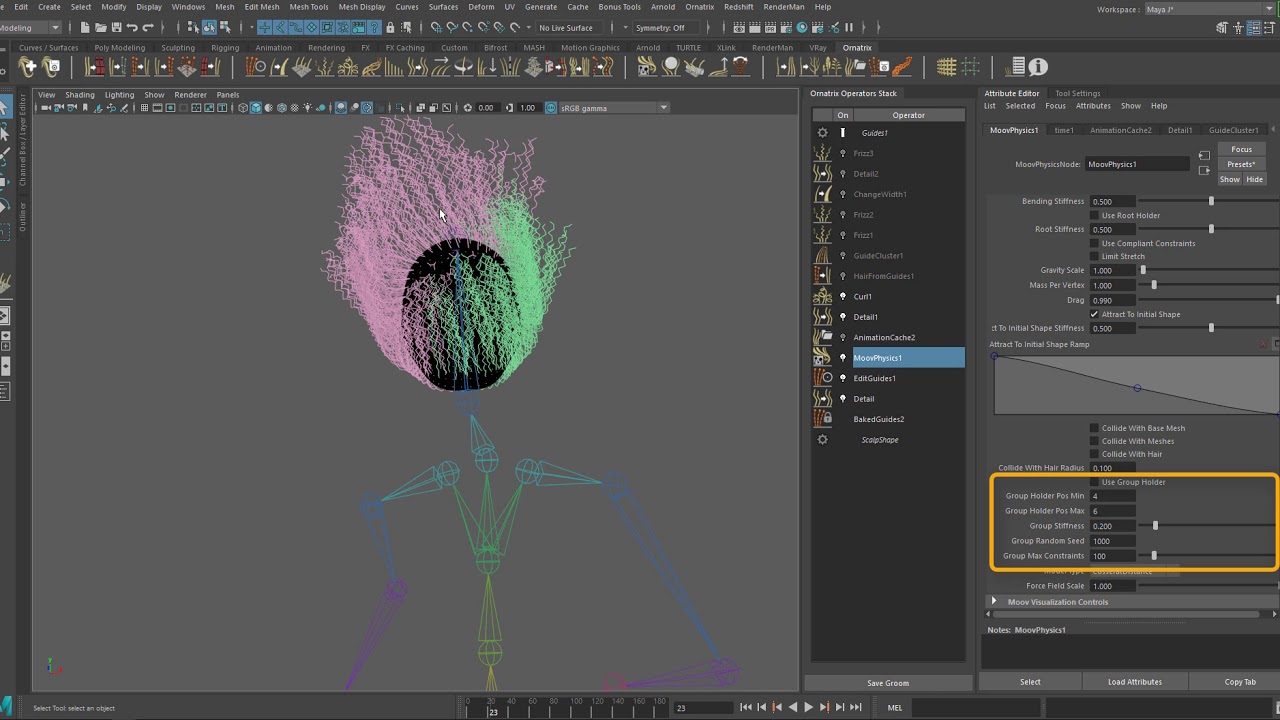Go to start of playback range
Viewport: 1280px width, 720px height.
pyautogui.click(x=746, y=708)
